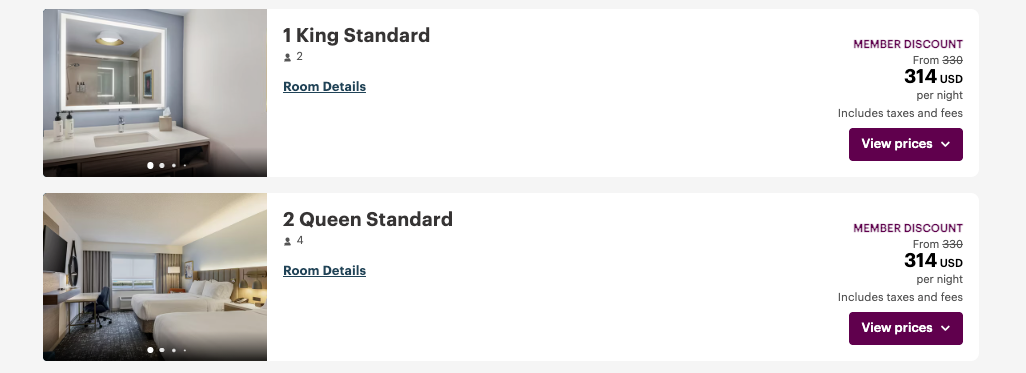This screenshot has width=1026, height=373.
Task: Select the last small carousel dot on Queen photo
Action: coord(185,350)
